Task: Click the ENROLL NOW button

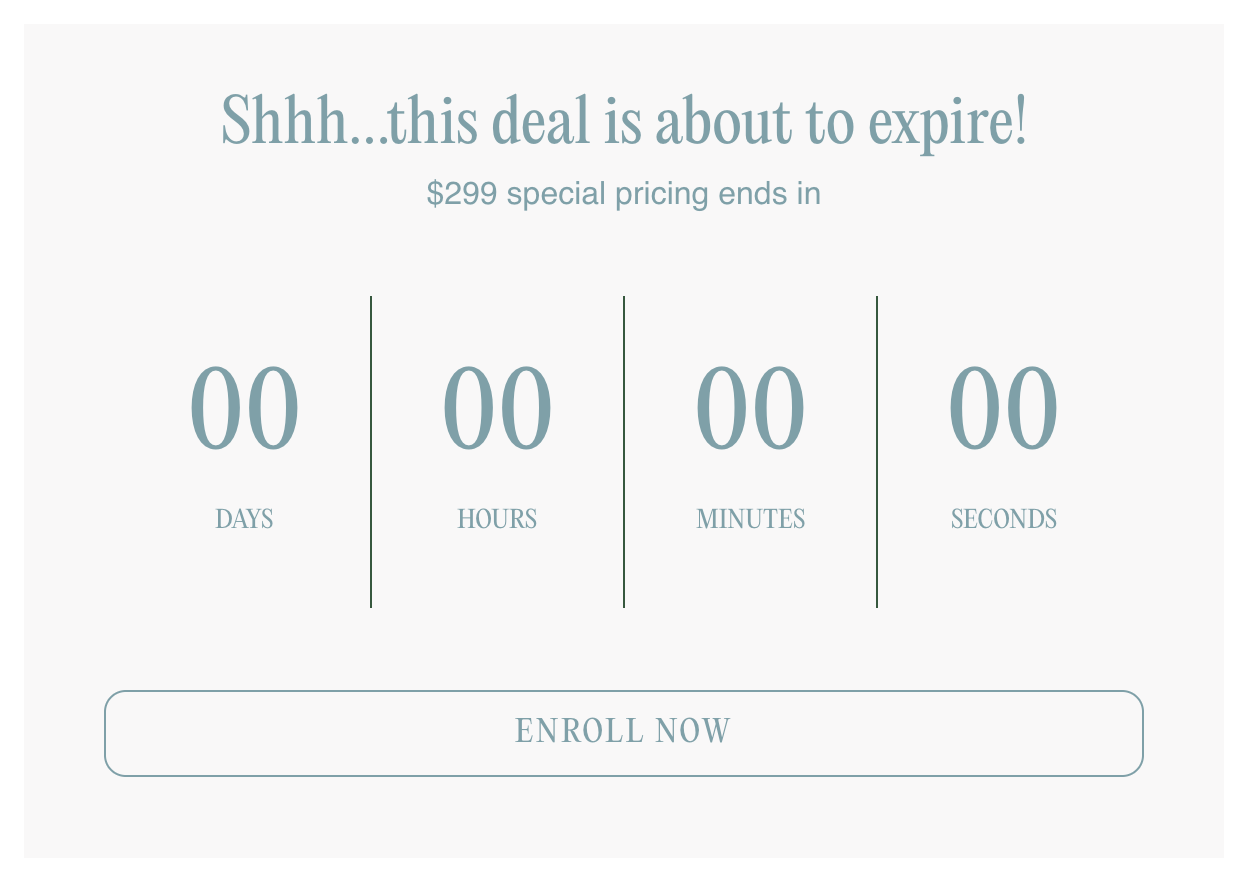Action: (624, 733)
